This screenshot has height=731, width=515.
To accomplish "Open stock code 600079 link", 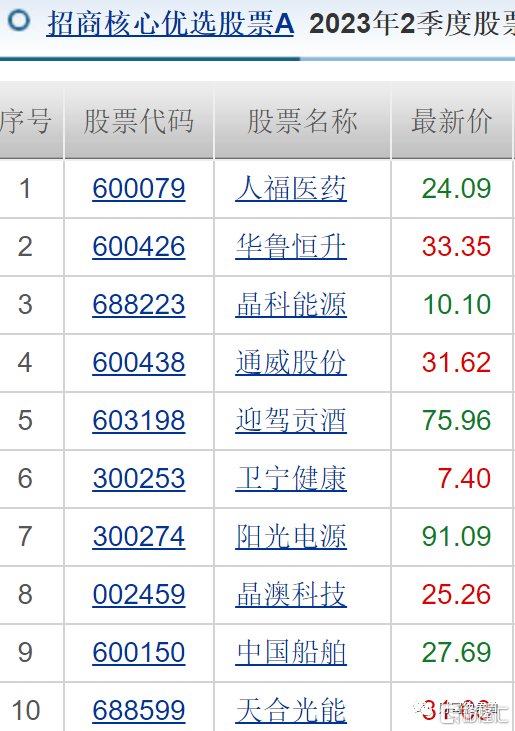I will [x=139, y=188].
